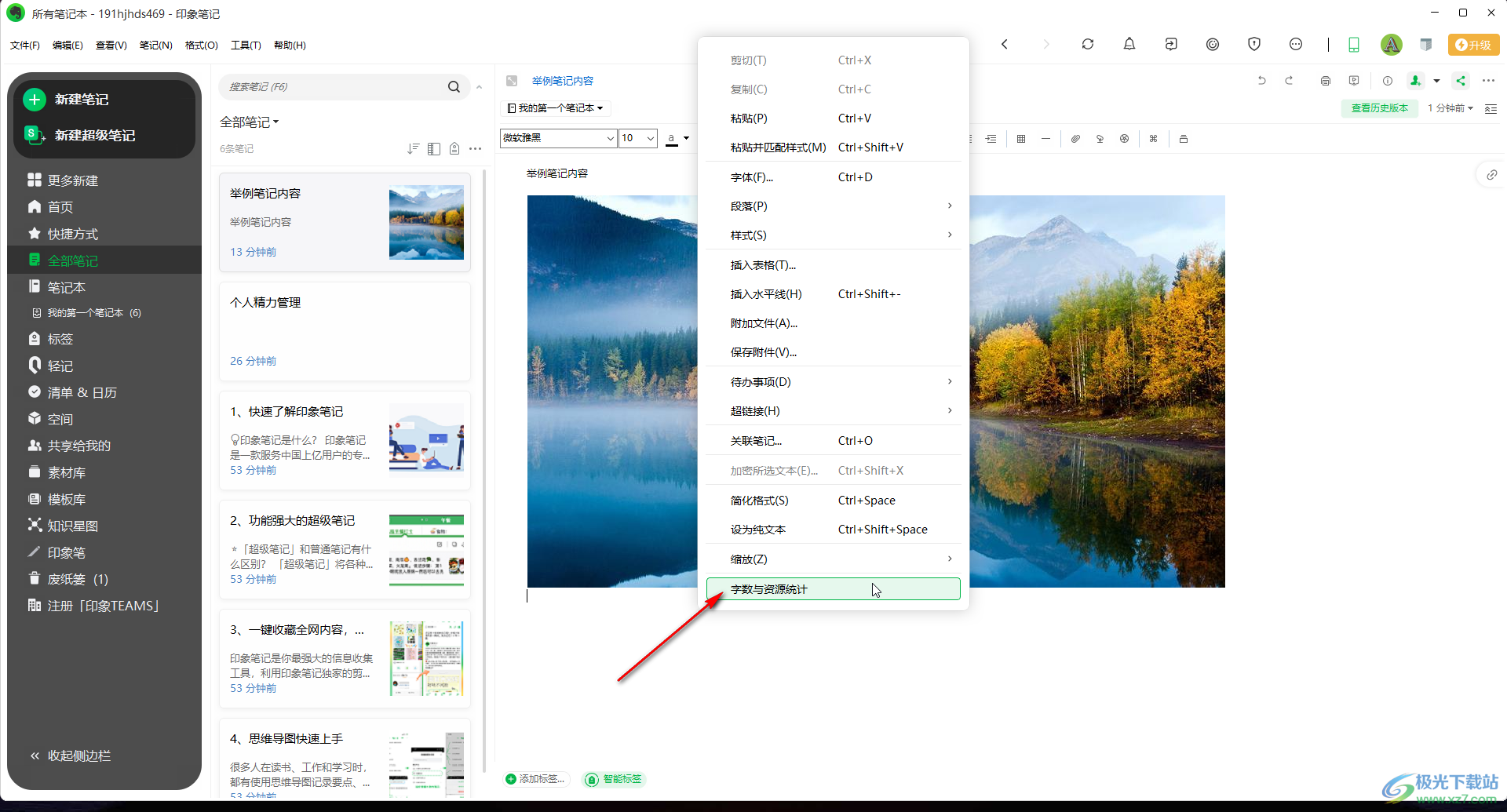1507x812 pixels.
Task: Open note list sort options
Action: tap(413, 148)
